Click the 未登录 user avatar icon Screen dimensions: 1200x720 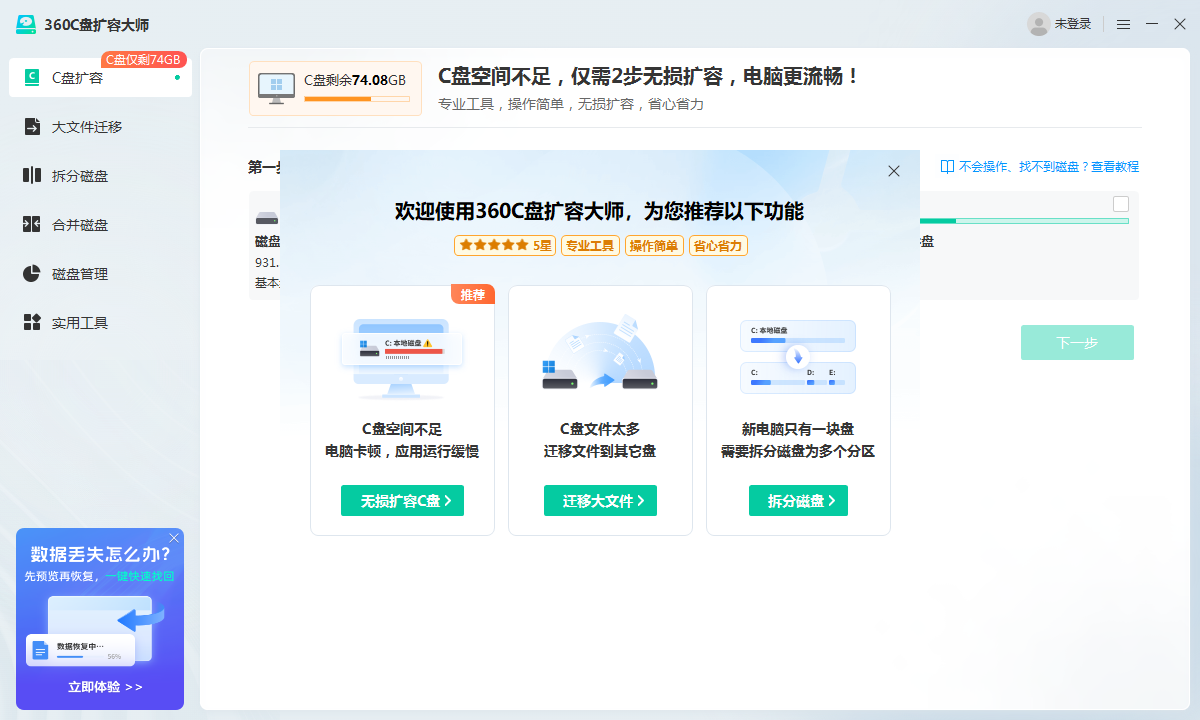pyautogui.click(x=1039, y=24)
